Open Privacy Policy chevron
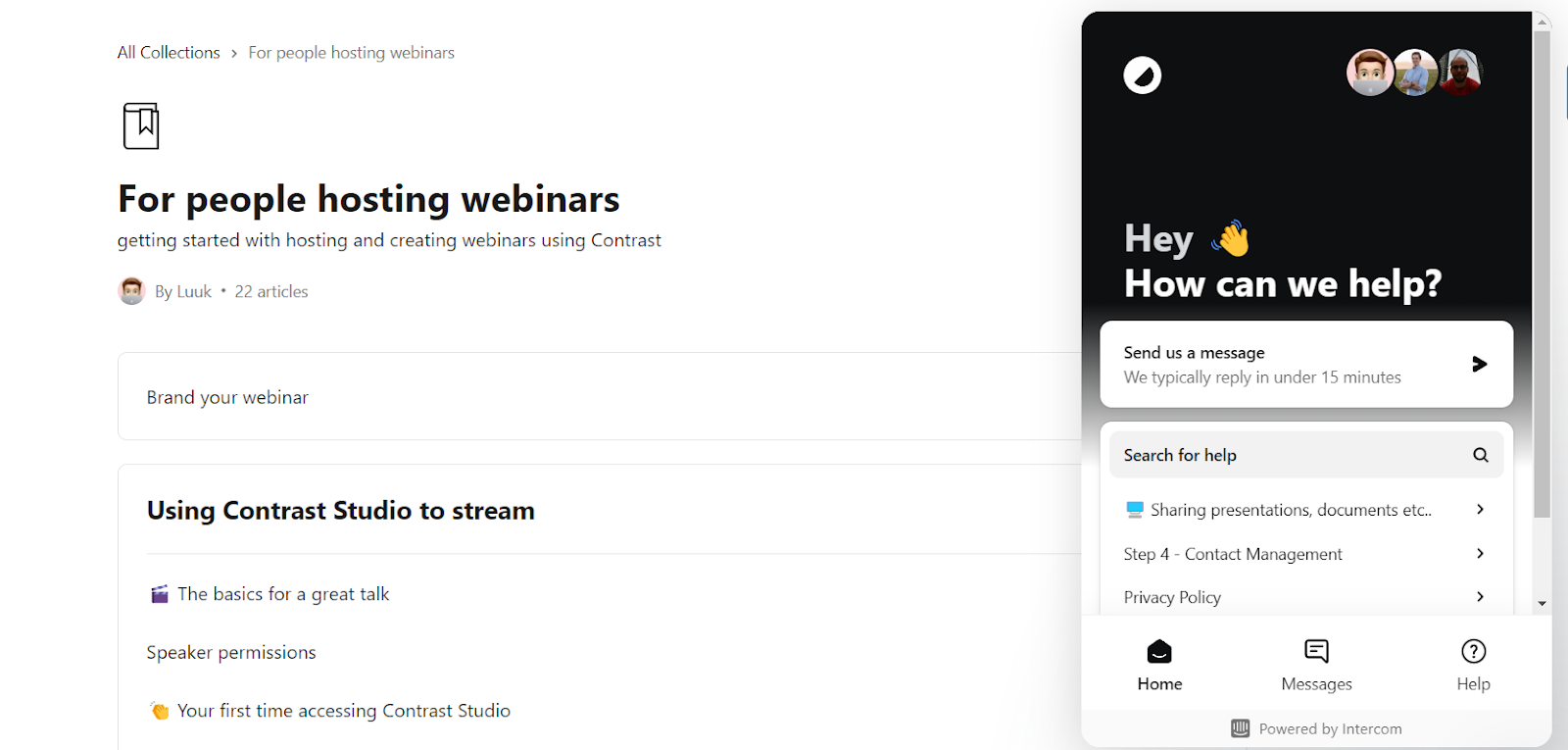 pos(1480,596)
